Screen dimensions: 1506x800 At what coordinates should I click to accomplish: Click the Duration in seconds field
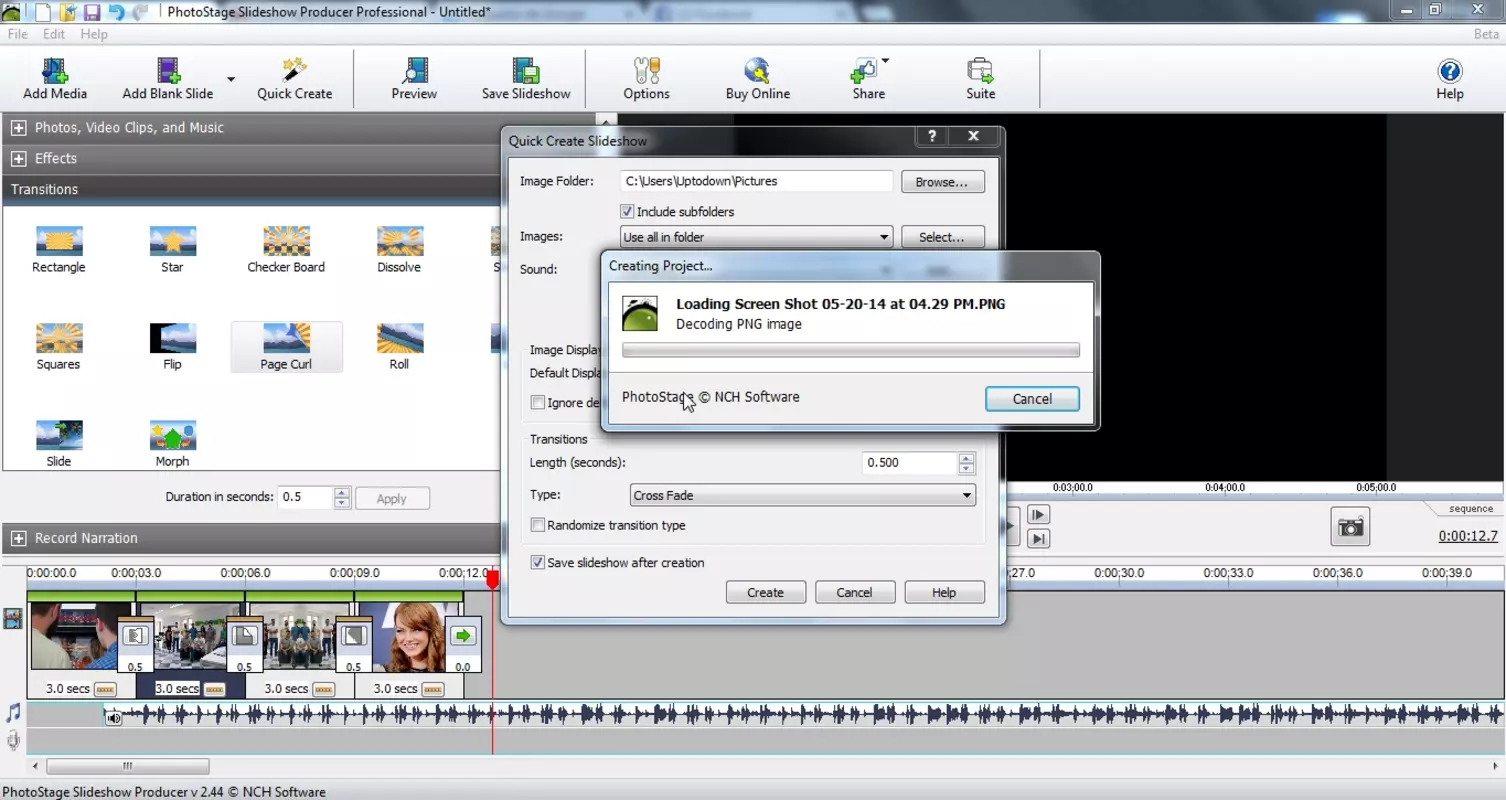click(x=306, y=497)
